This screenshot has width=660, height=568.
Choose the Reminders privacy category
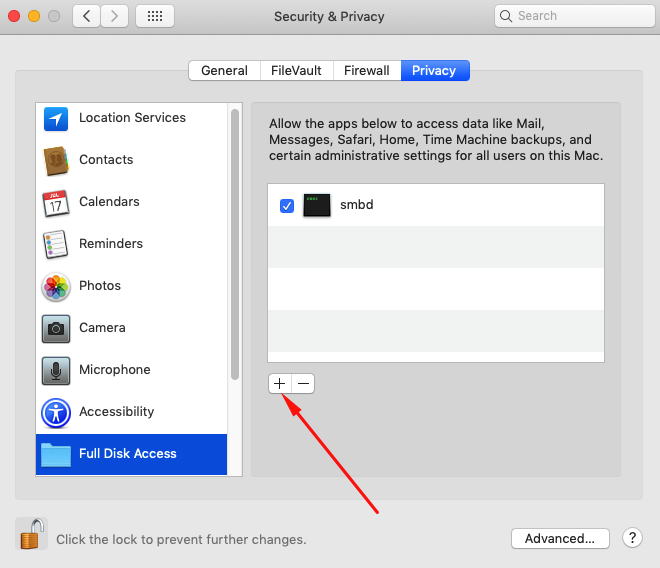pyautogui.click(x=110, y=244)
